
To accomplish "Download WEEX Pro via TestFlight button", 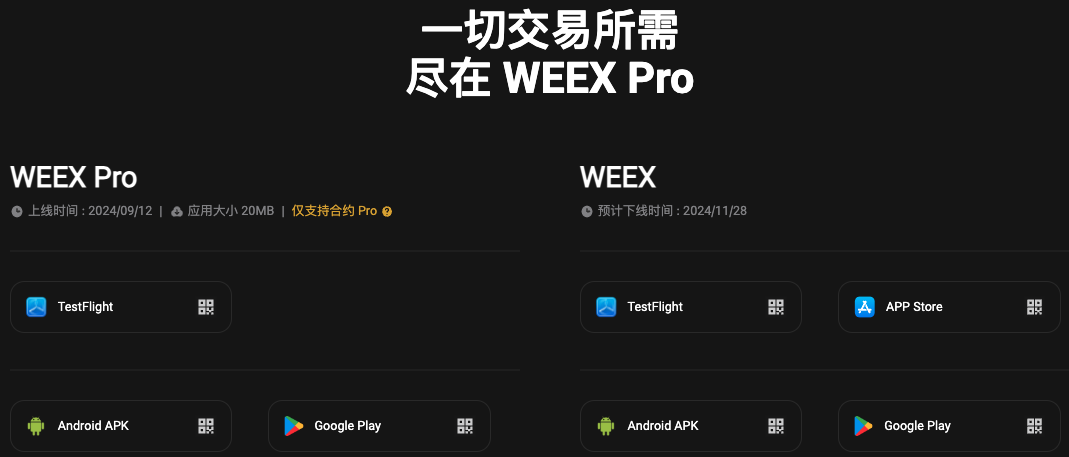I will [x=121, y=307].
